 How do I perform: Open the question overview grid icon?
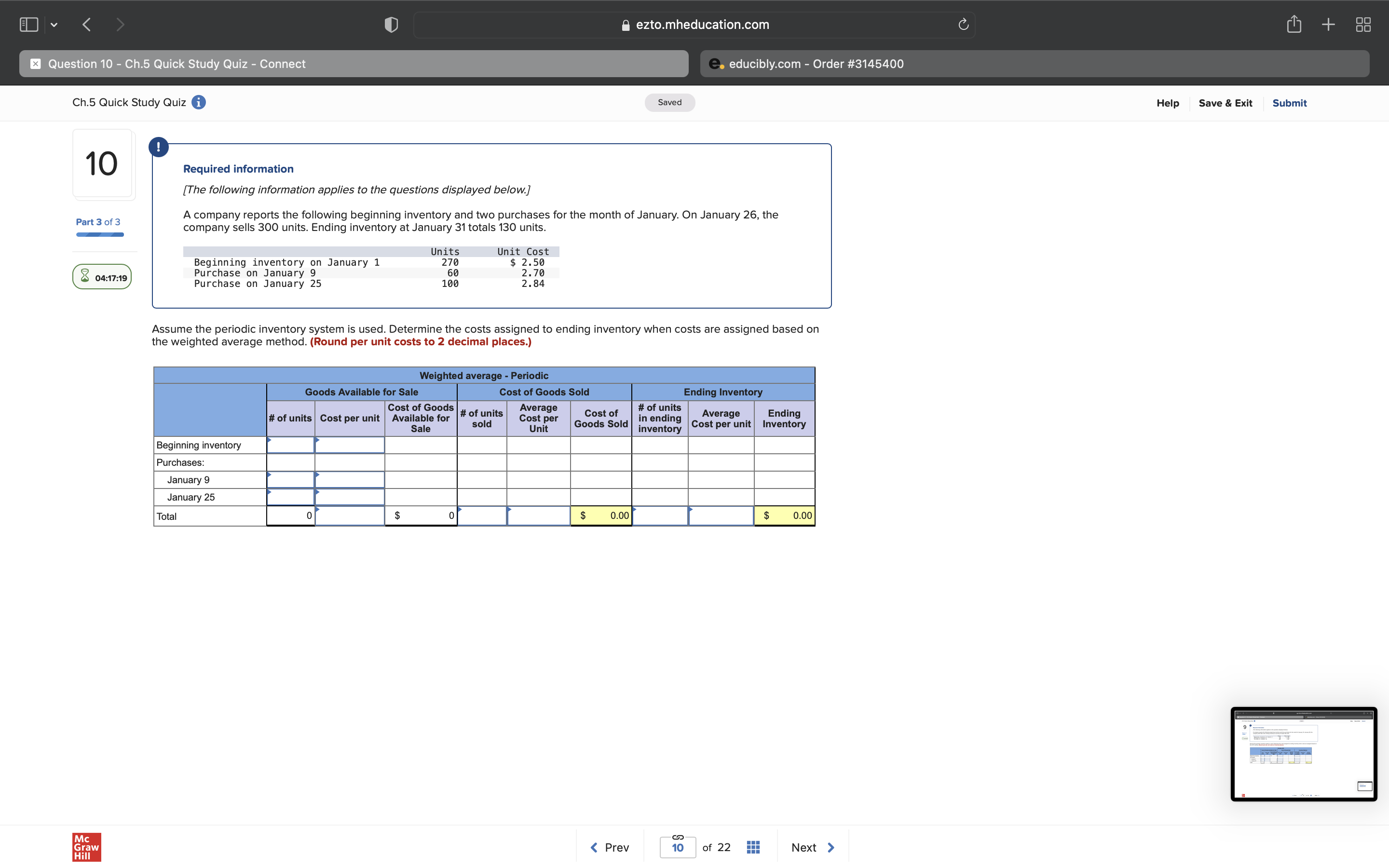(x=752, y=847)
